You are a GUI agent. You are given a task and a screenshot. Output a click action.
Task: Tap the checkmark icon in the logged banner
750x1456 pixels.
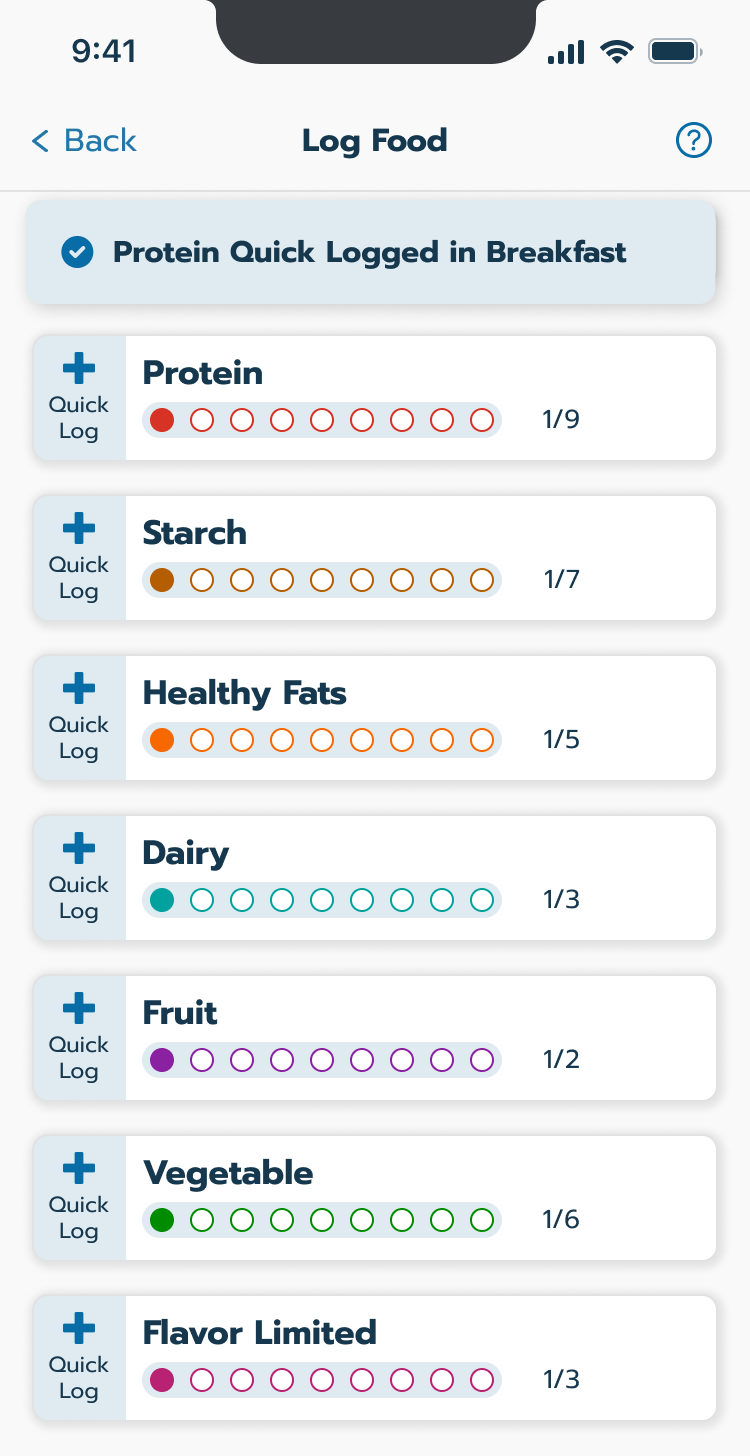77,253
